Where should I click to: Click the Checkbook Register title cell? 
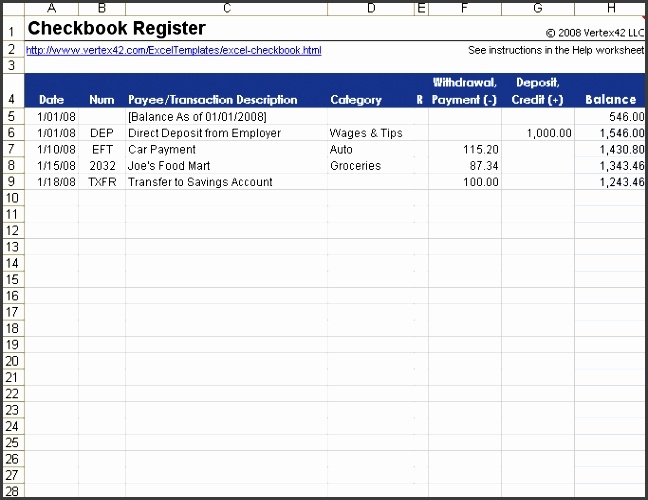tap(117, 29)
